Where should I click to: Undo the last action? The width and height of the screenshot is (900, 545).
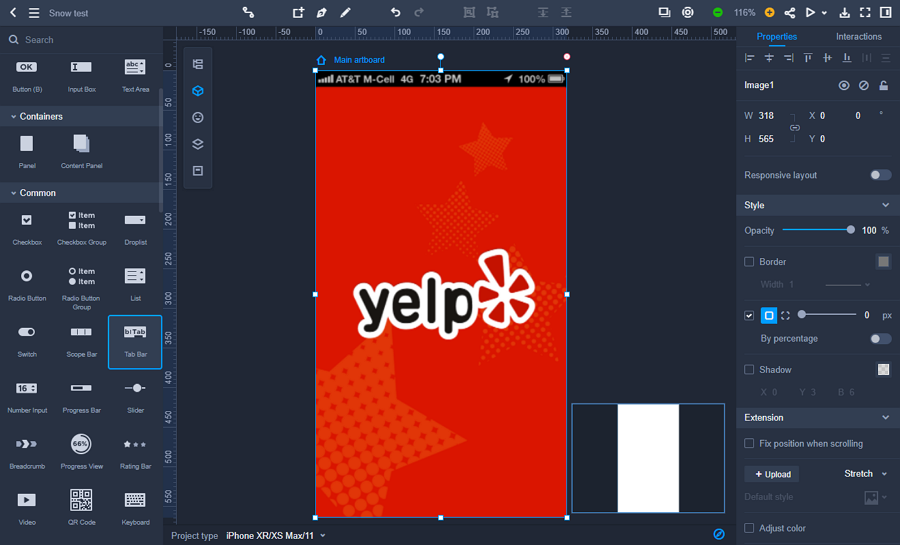coord(395,12)
